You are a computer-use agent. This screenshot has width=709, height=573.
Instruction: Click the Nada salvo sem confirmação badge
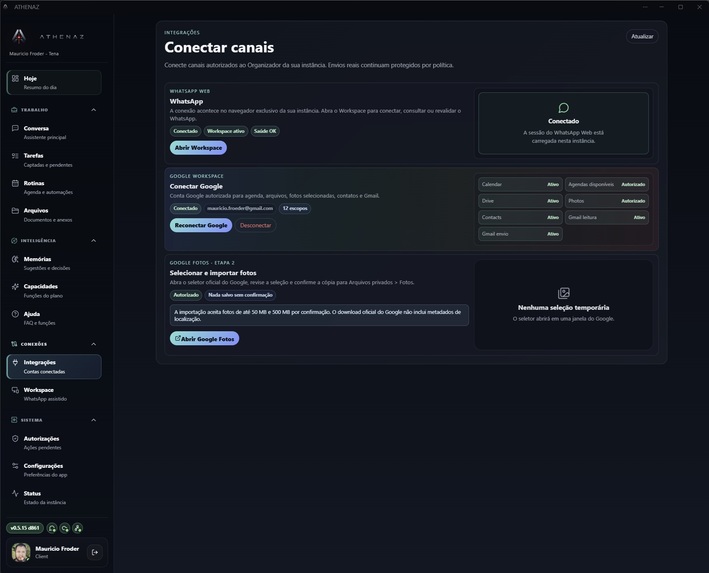pos(240,295)
